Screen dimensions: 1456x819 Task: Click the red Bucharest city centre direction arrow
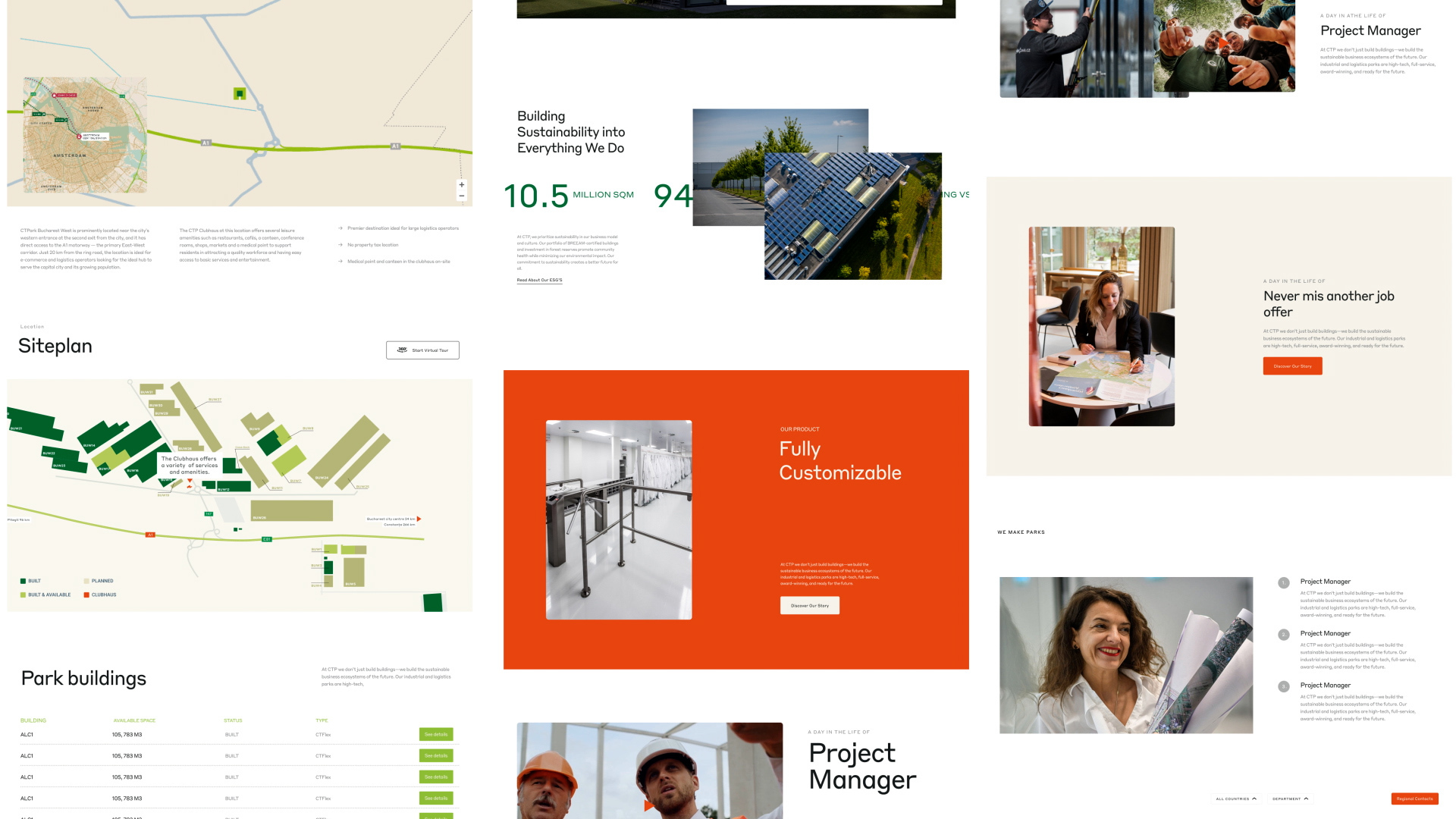(x=419, y=519)
